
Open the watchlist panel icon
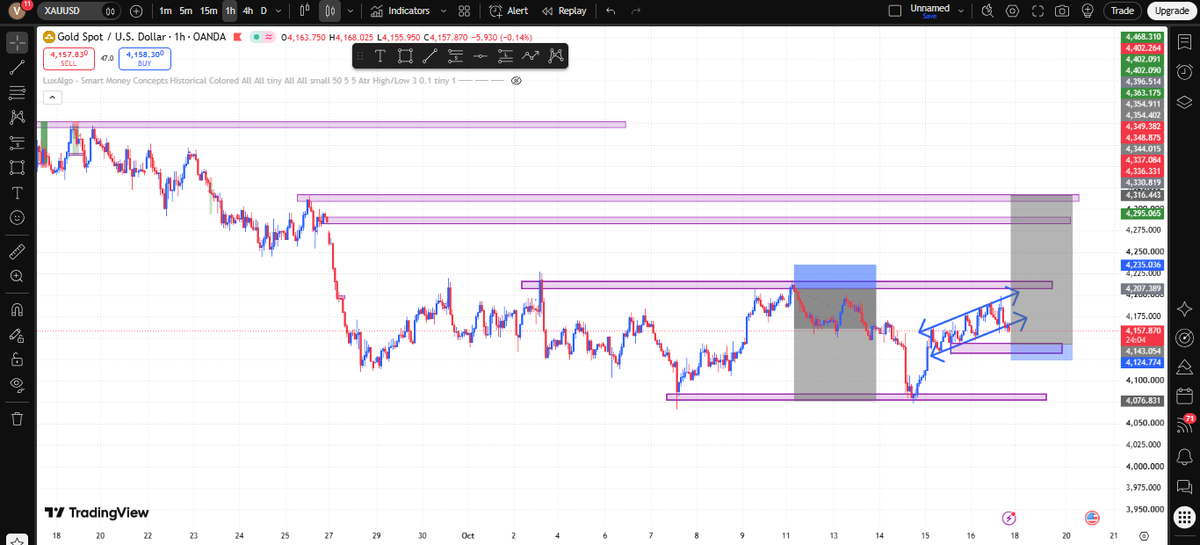coord(1185,43)
